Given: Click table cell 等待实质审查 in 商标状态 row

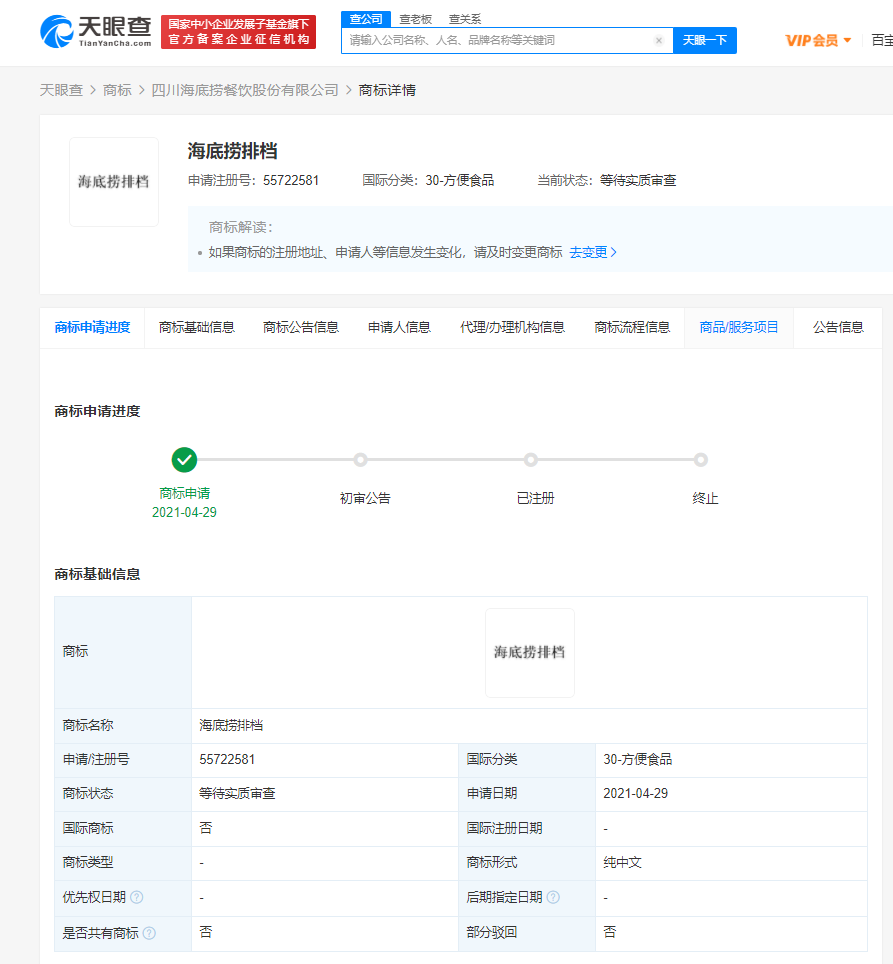Looking at the screenshot, I should [237, 794].
